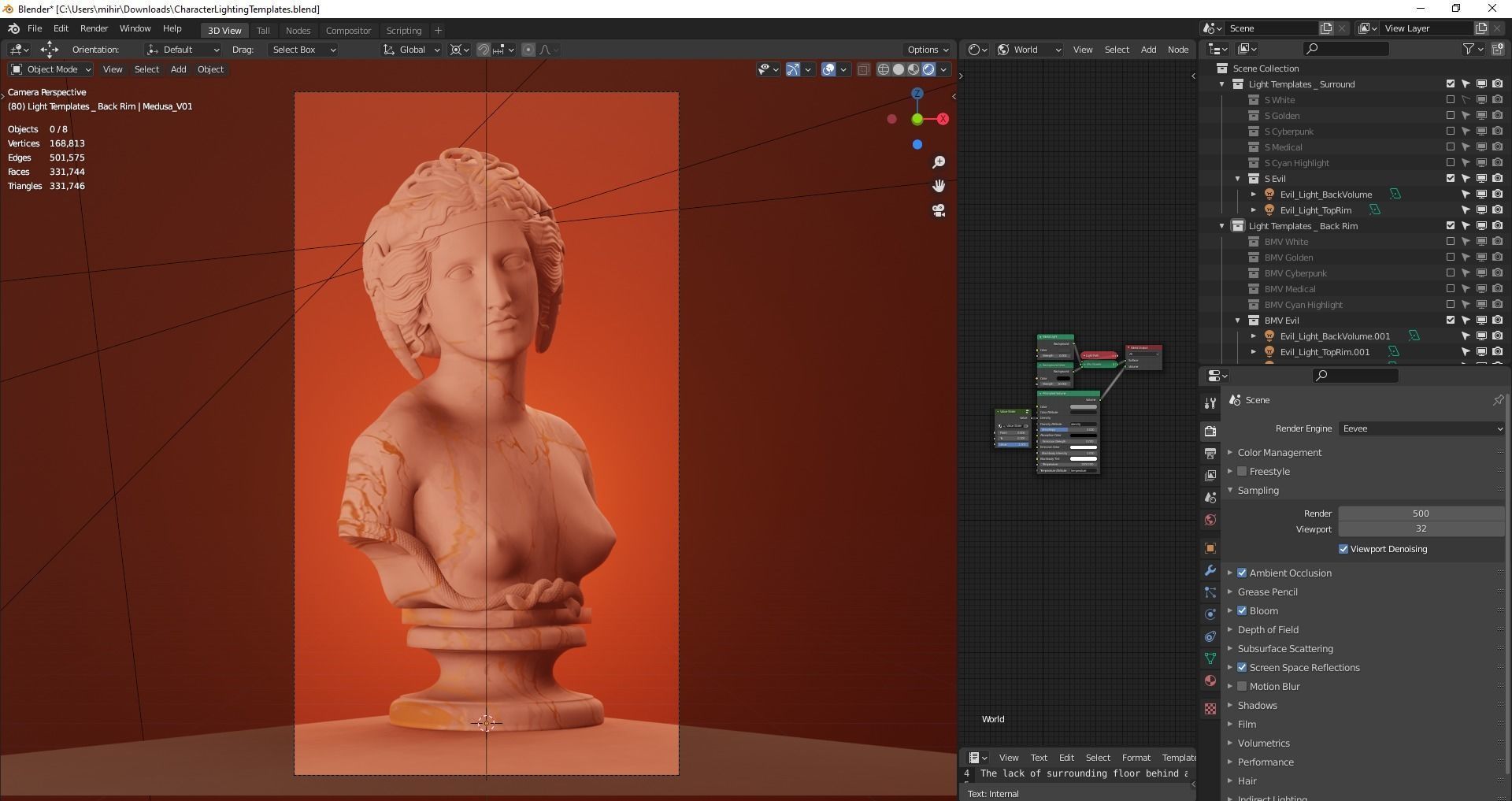Open the node editor Add menu

tap(1148, 50)
